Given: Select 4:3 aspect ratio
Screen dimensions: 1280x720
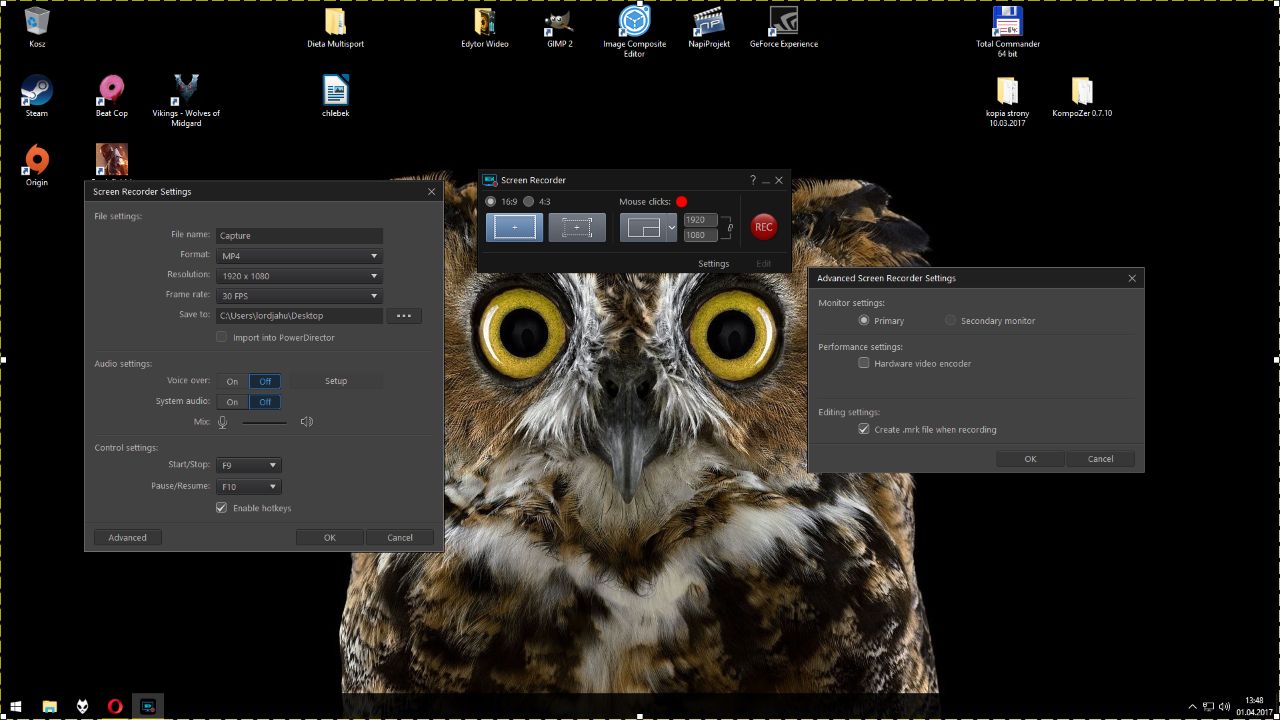Looking at the screenshot, I should (x=529, y=202).
